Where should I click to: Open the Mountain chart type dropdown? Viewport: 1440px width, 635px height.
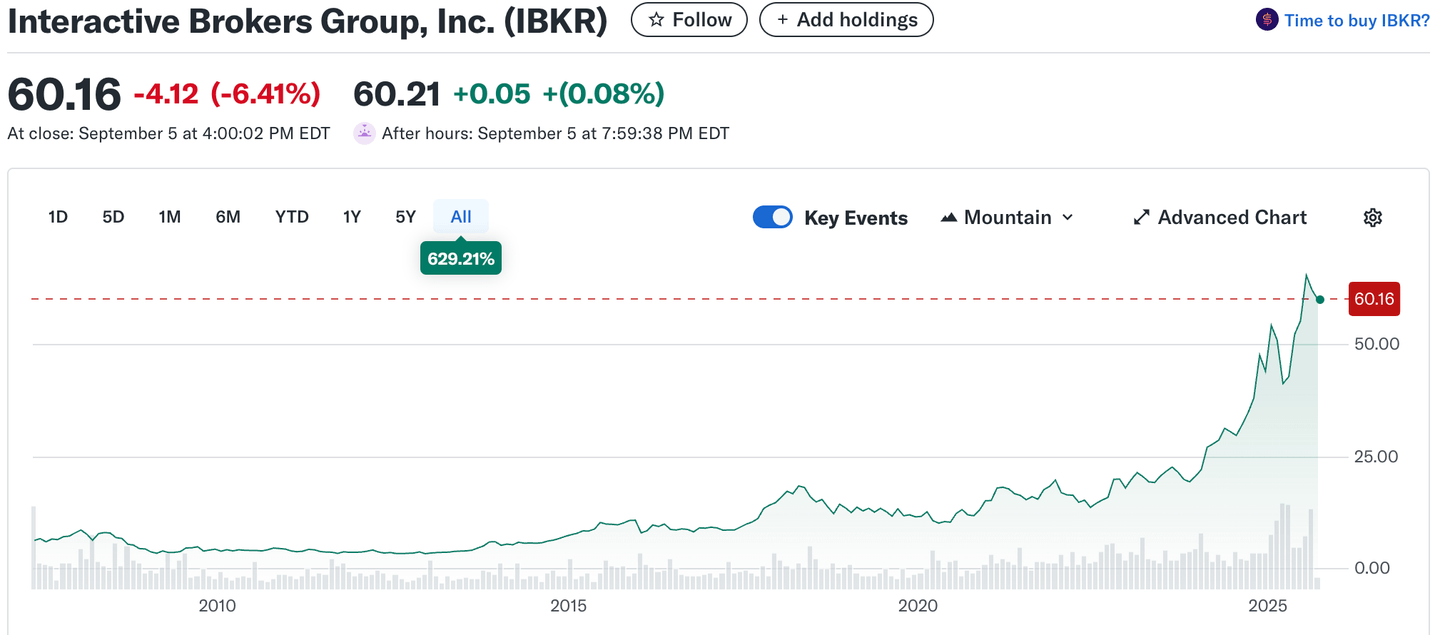(1007, 218)
